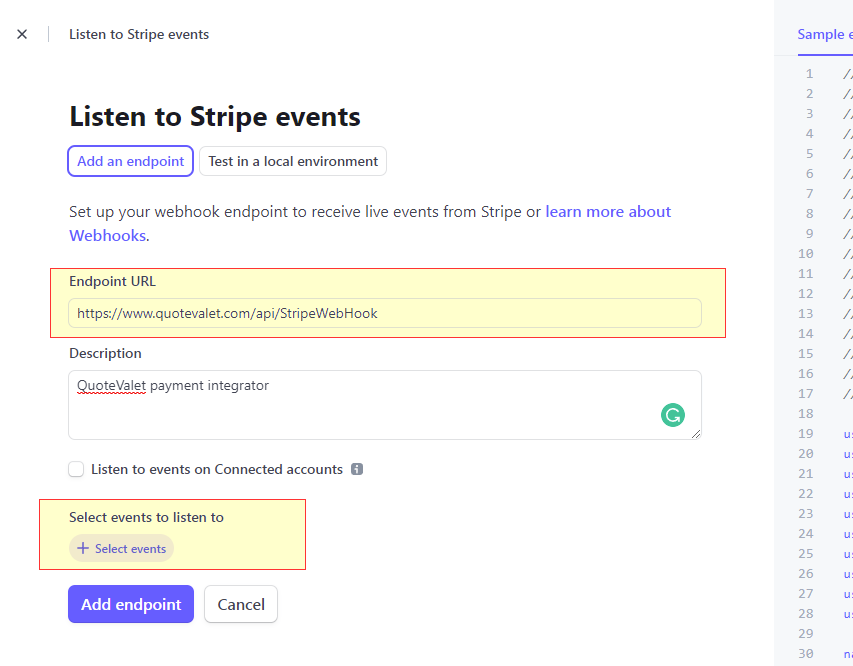Click the info icon beside Connected accounts
853x666 pixels.
coord(357,469)
